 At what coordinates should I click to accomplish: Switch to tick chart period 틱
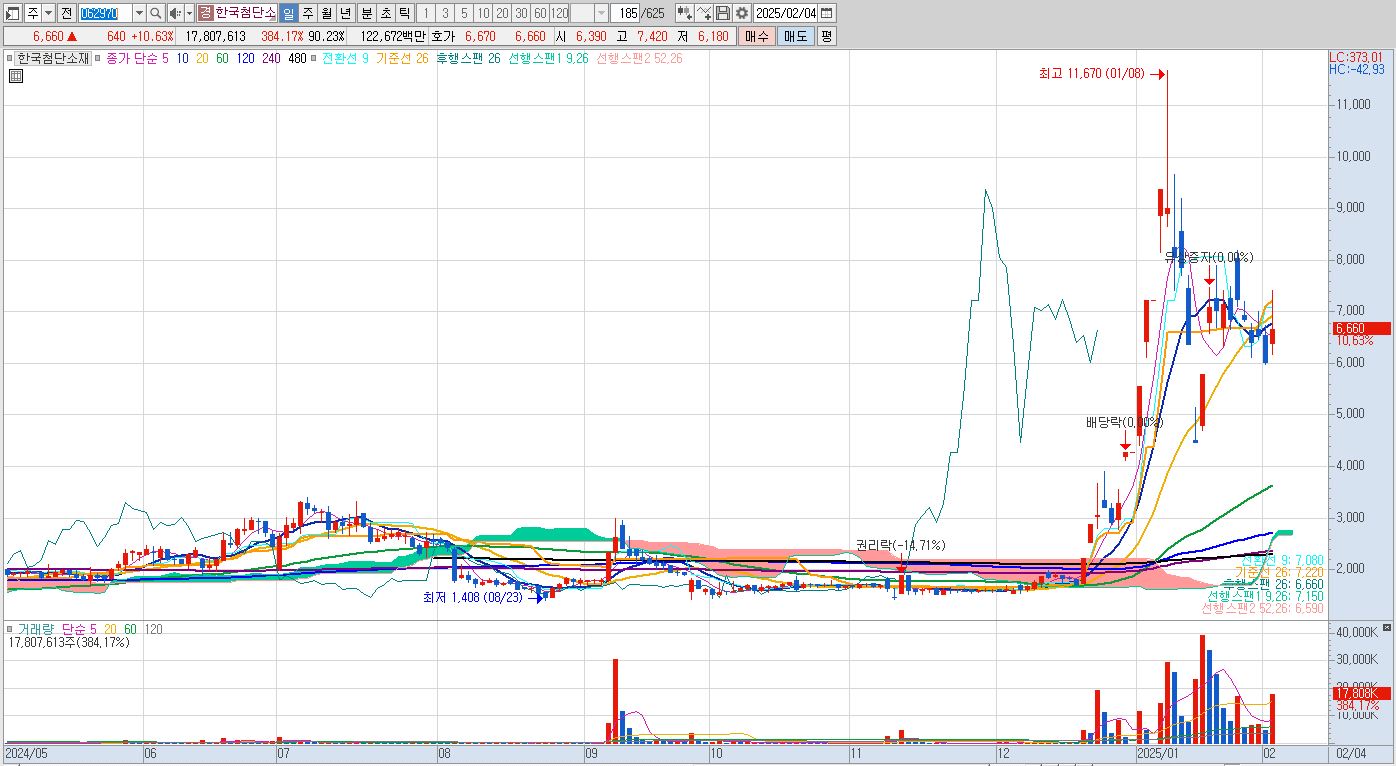[404, 13]
